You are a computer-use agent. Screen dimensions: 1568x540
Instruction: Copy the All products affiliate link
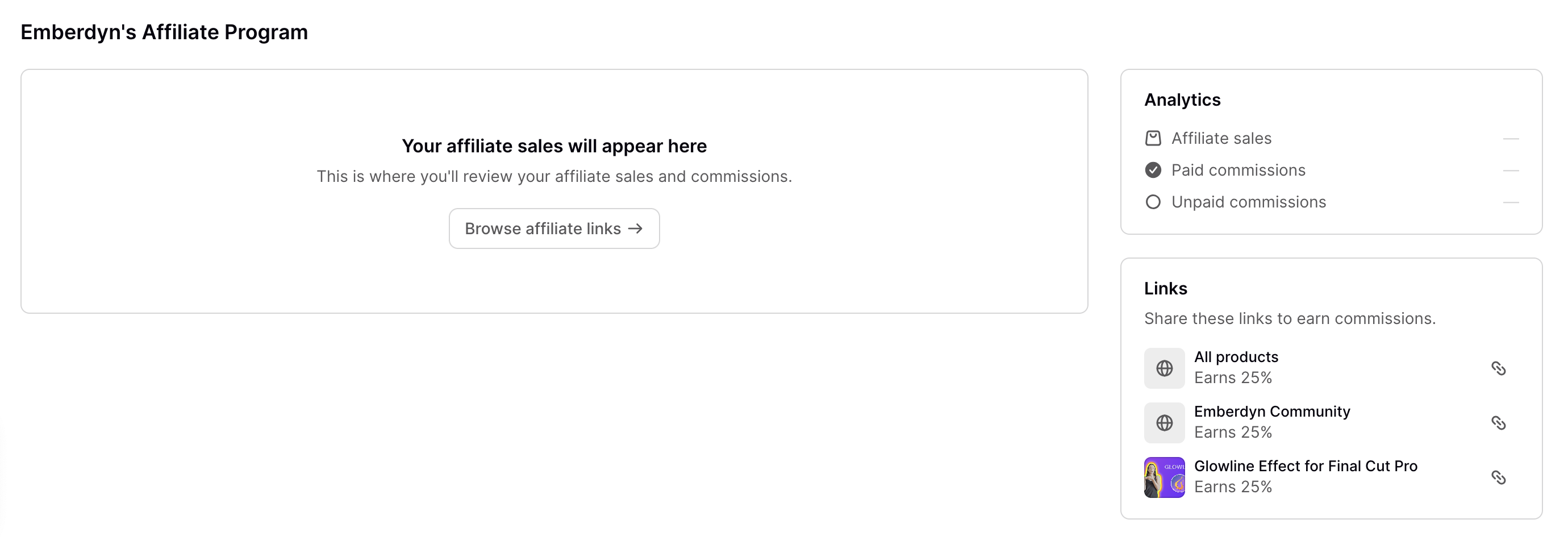[1499, 368]
